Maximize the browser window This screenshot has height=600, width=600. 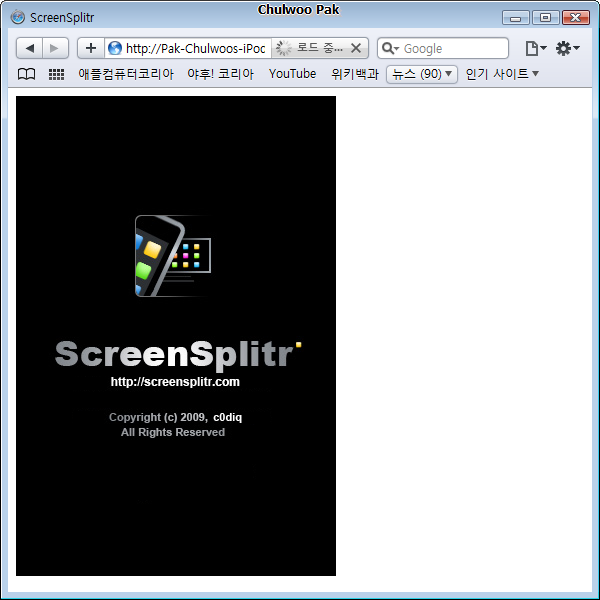tap(546, 18)
